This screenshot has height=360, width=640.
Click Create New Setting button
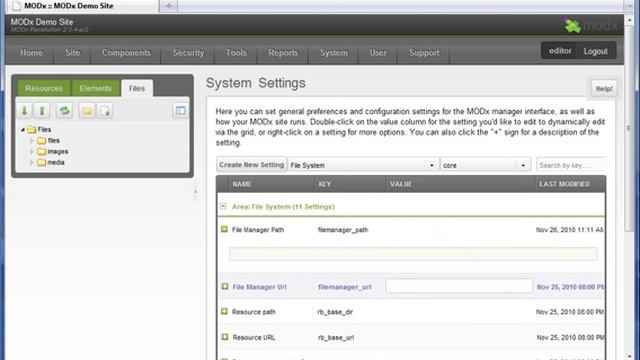coord(251,164)
